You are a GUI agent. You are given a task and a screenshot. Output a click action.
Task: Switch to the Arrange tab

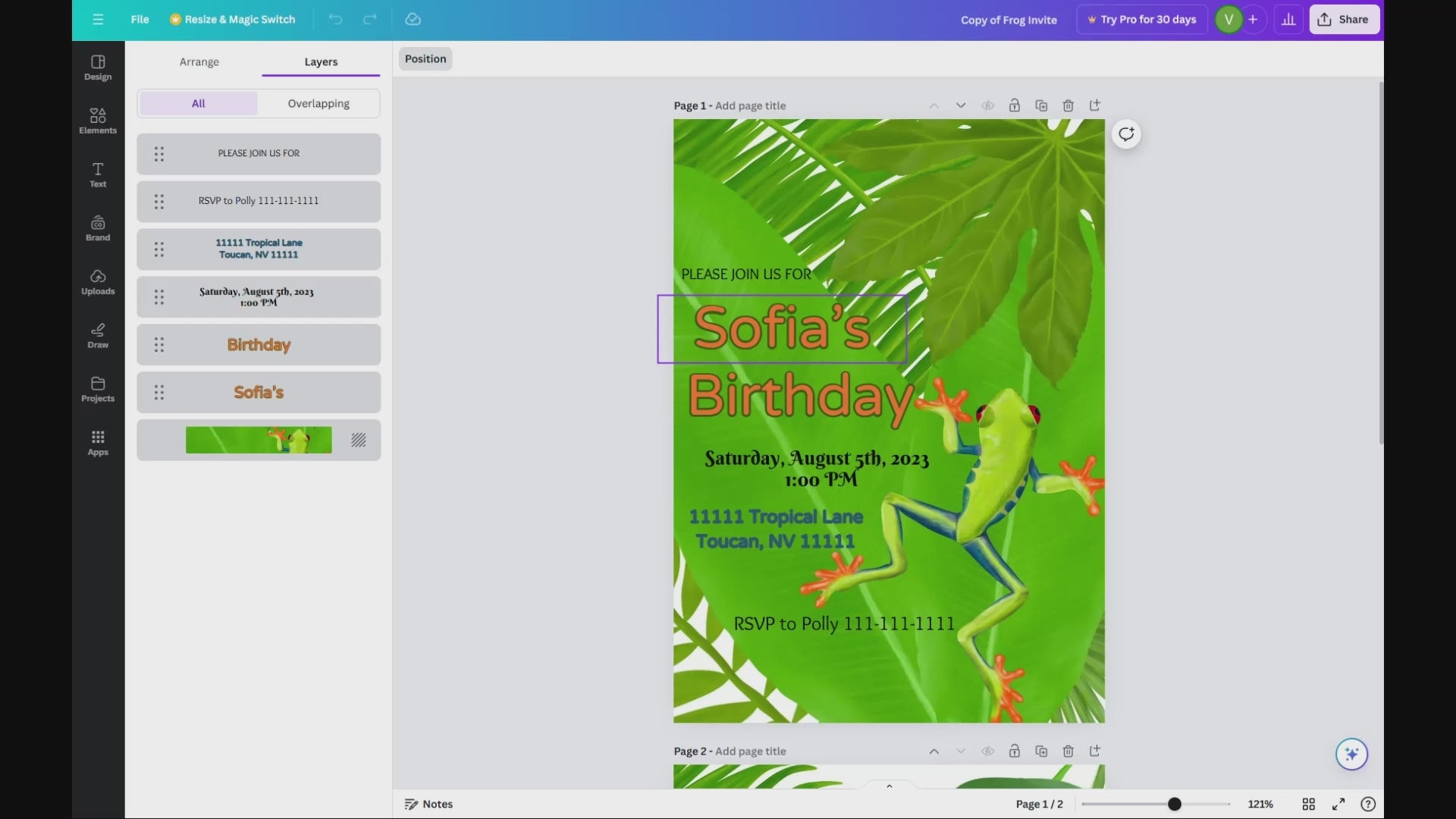pyautogui.click(x=199, y=61)
